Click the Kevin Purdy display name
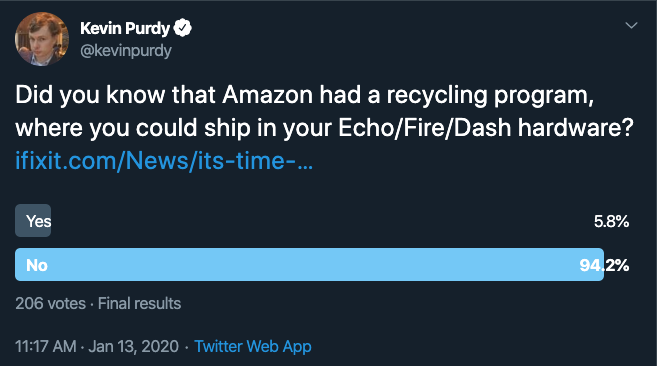Image resolution: width=657 pixels, height=366 pixels. [125, 28]
